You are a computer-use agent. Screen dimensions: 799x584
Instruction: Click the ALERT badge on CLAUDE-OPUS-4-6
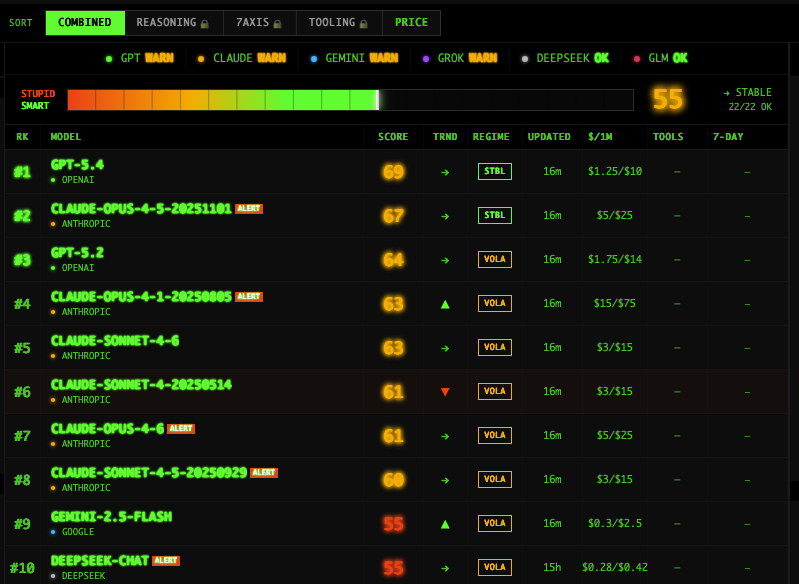point(181,429)
